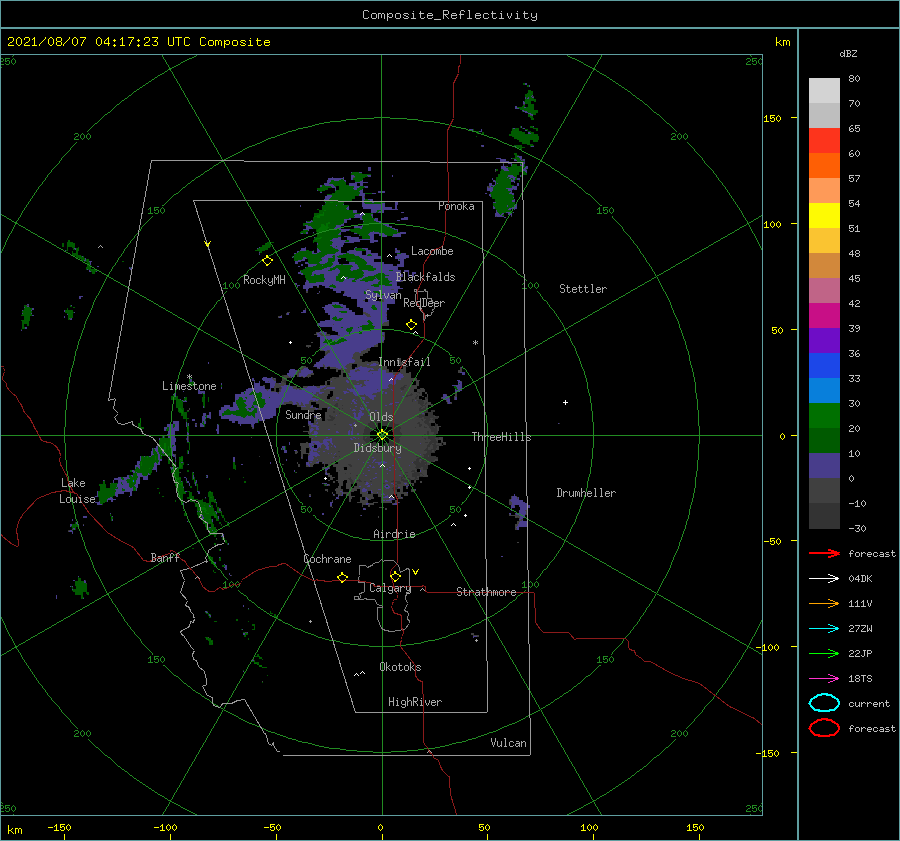
Task: Click the white 04DK arrow in legend
Action: coord(824,578)
